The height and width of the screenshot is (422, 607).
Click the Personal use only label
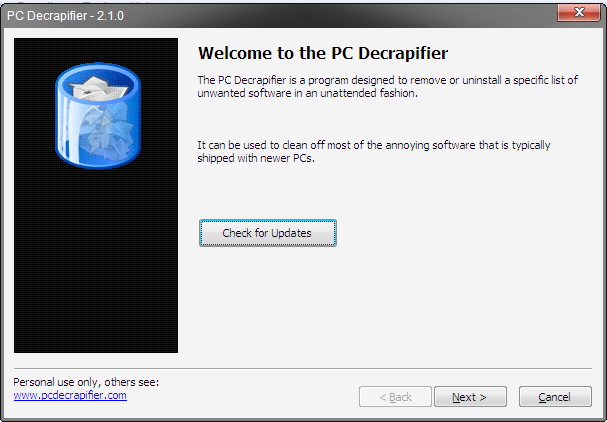point(86,382)
